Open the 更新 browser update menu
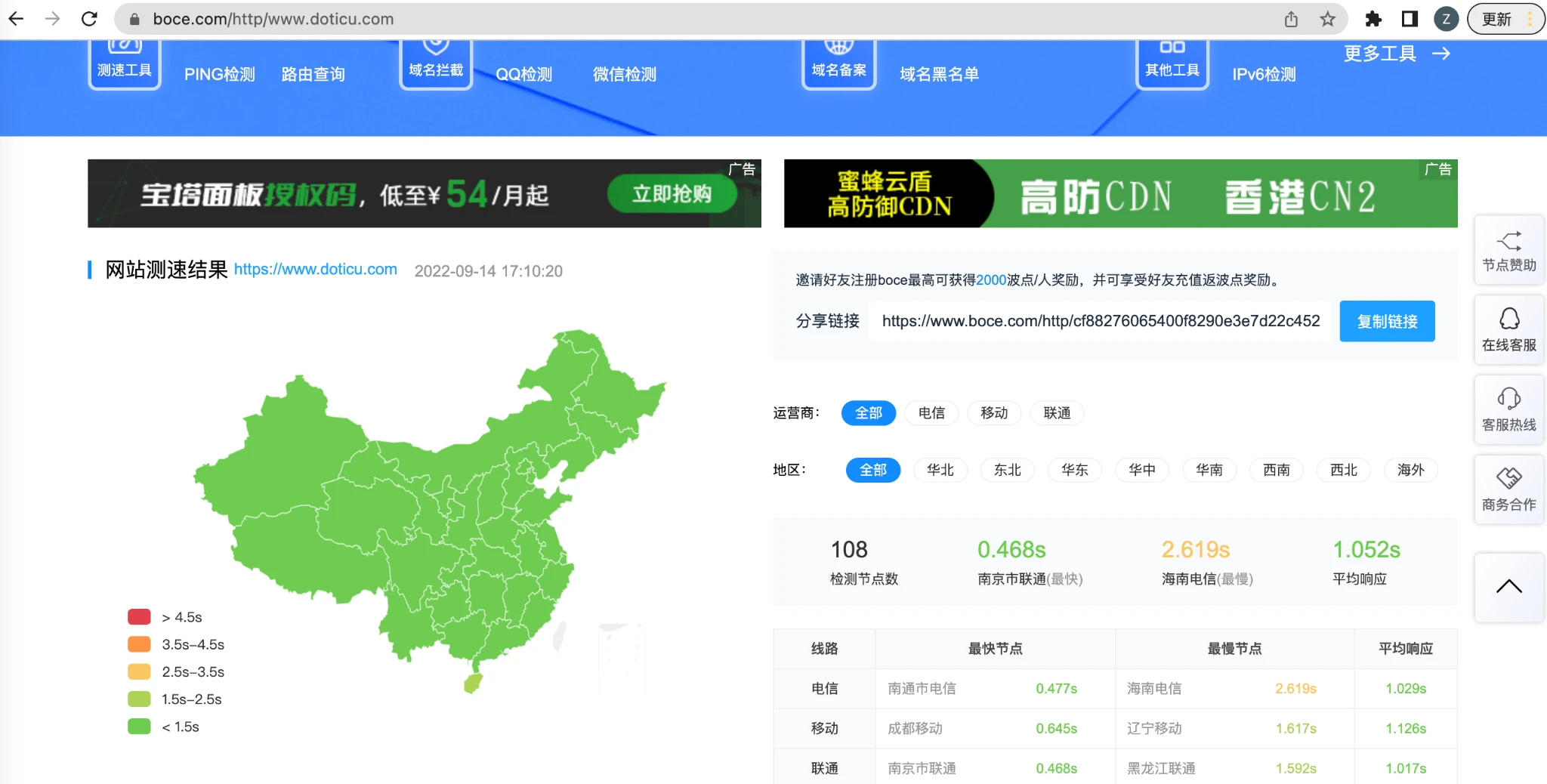The image size is (1547, 784). point(1505,19)
